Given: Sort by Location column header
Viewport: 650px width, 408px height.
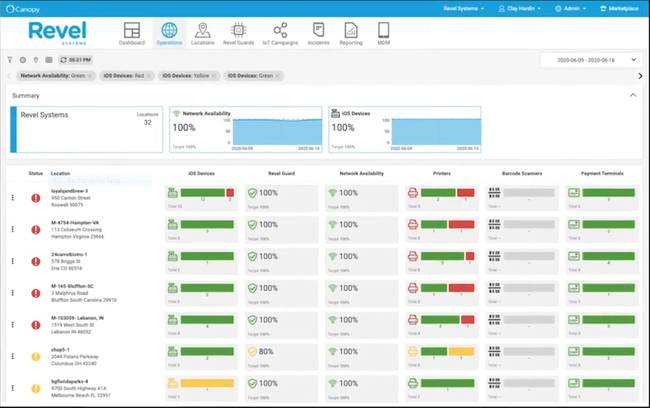Looking at the screenshot, I should pyautogui.click(x=61, y=173).
